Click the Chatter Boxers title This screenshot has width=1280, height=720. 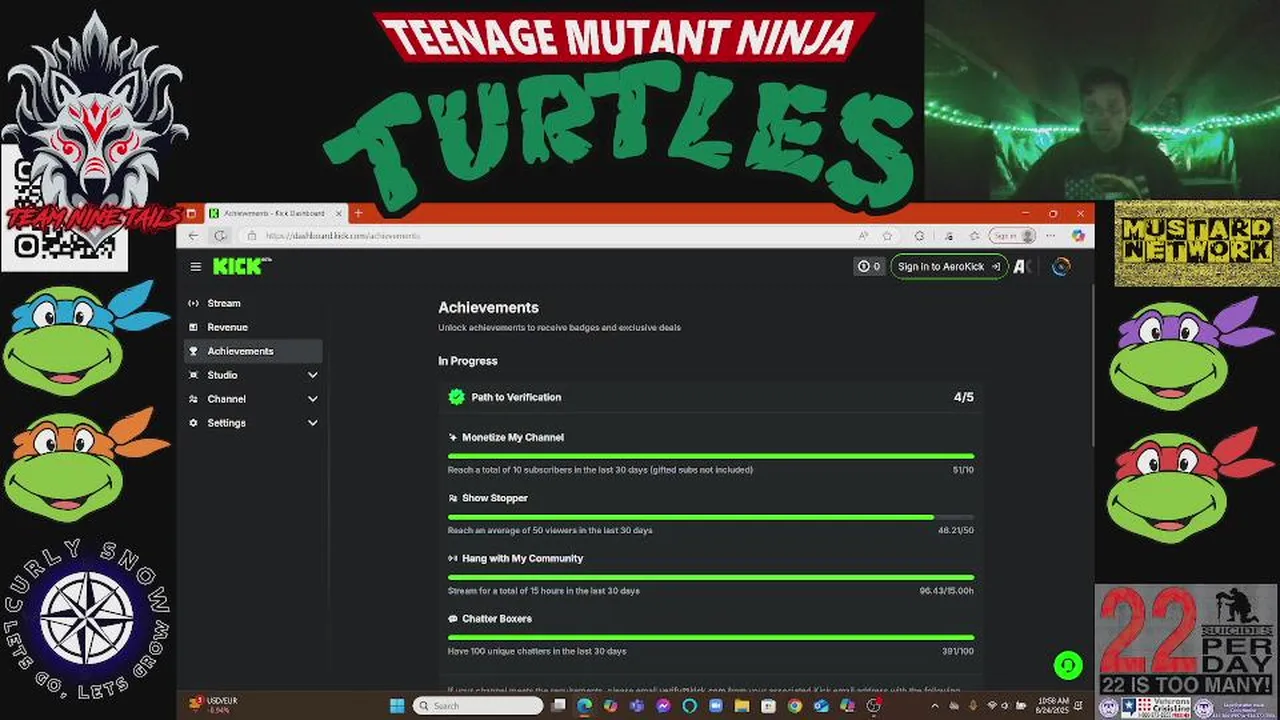click(x=497, y=619)
